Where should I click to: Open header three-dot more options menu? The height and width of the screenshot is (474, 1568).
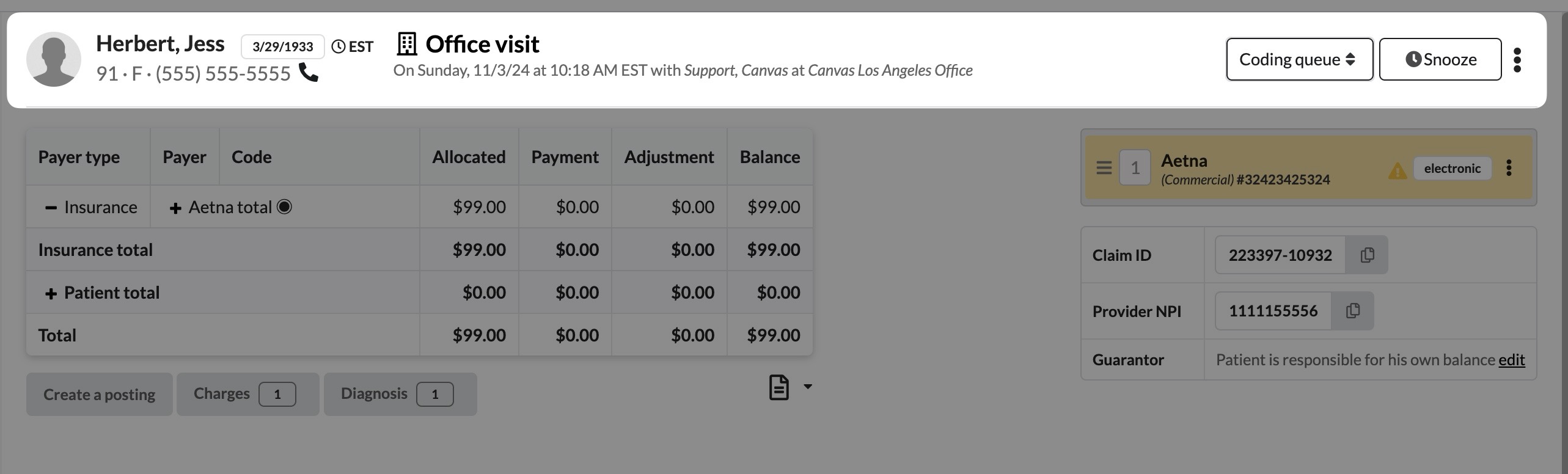pyautogui.click(x=1517, y=60)
